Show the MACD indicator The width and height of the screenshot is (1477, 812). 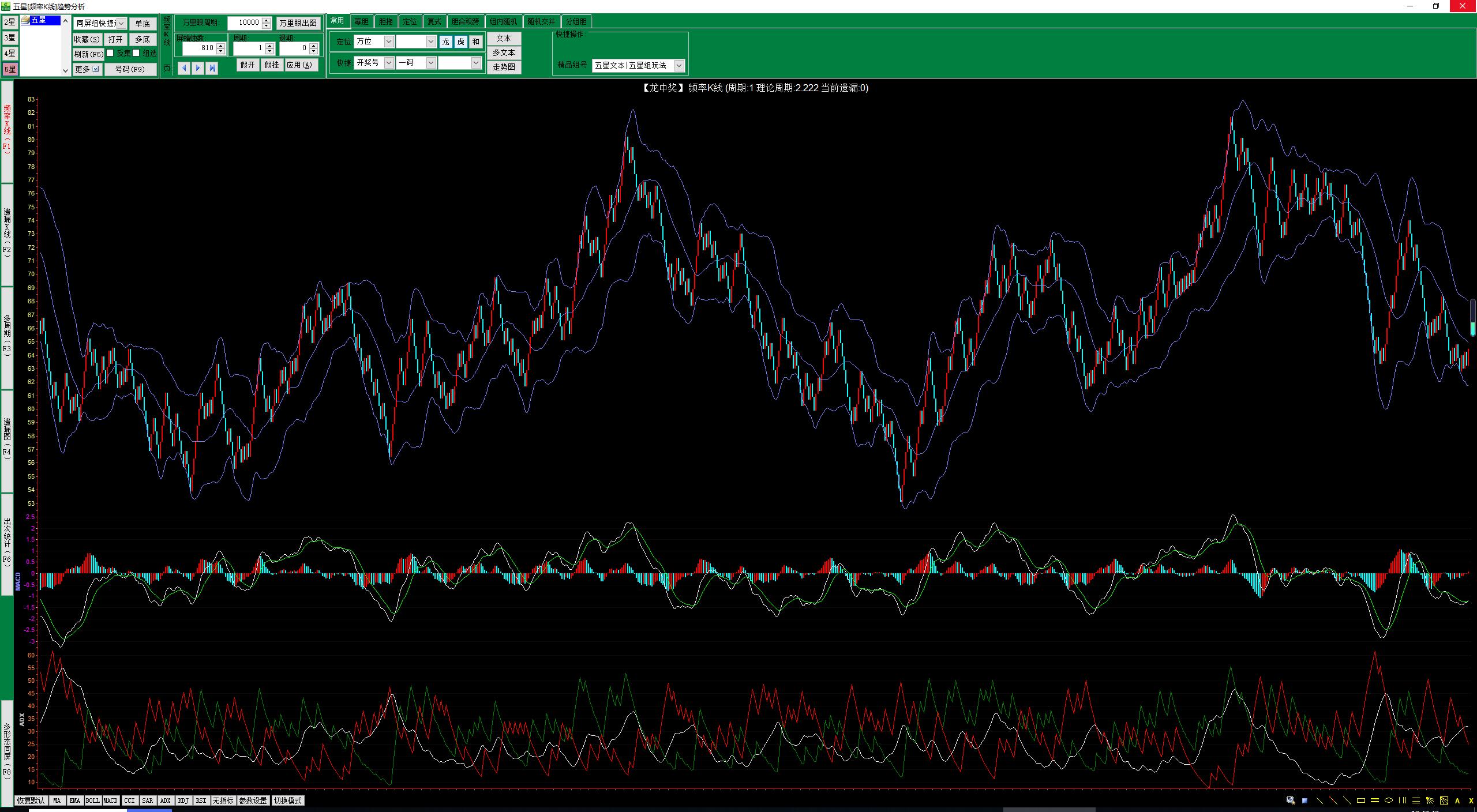110,800
